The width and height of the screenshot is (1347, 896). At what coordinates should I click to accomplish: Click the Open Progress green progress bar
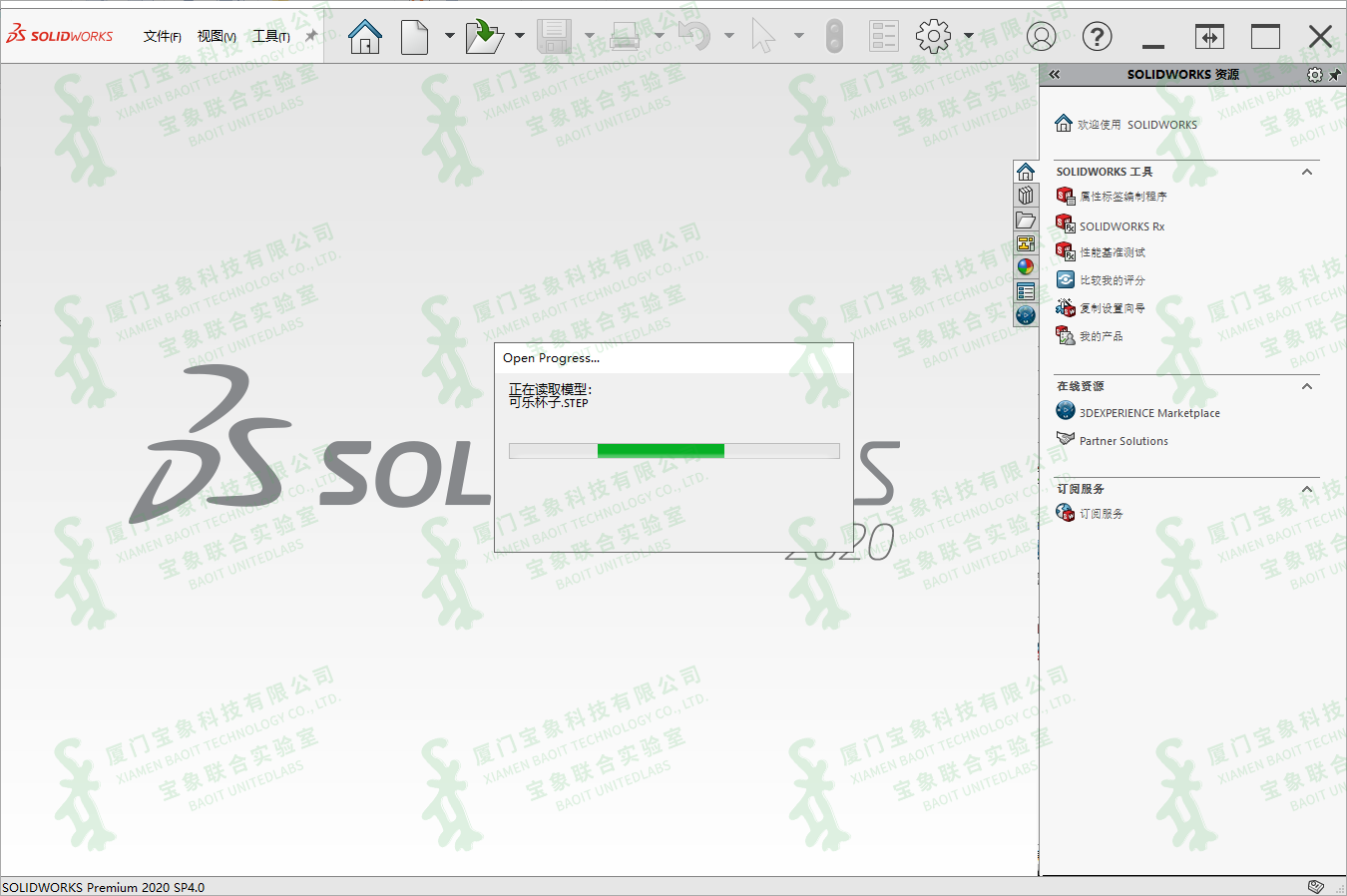674,451
